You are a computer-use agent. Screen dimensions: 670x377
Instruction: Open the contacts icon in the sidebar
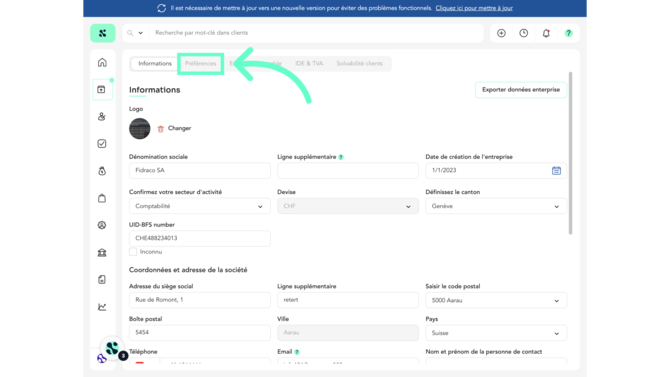102,116
